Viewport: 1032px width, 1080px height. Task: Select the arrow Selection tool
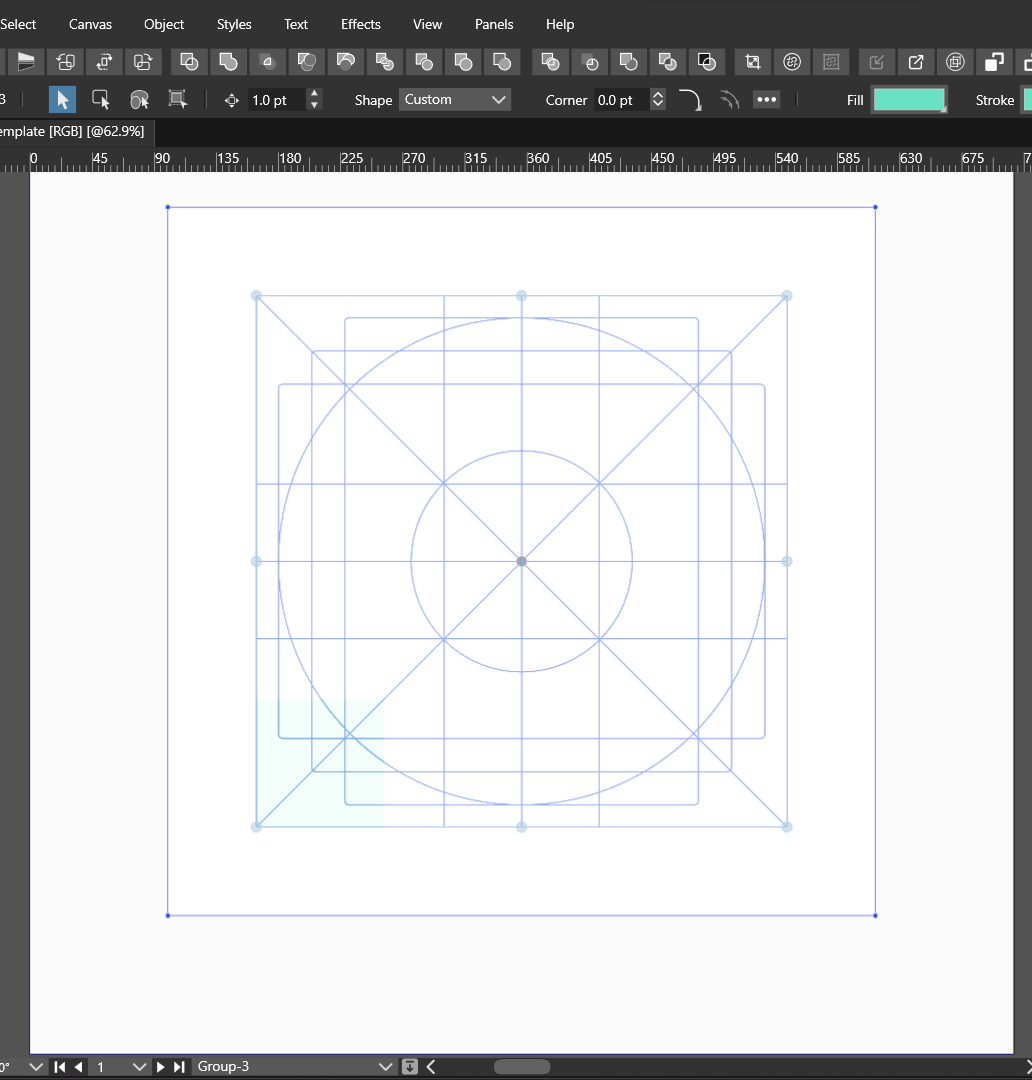(x=62, y=100)
